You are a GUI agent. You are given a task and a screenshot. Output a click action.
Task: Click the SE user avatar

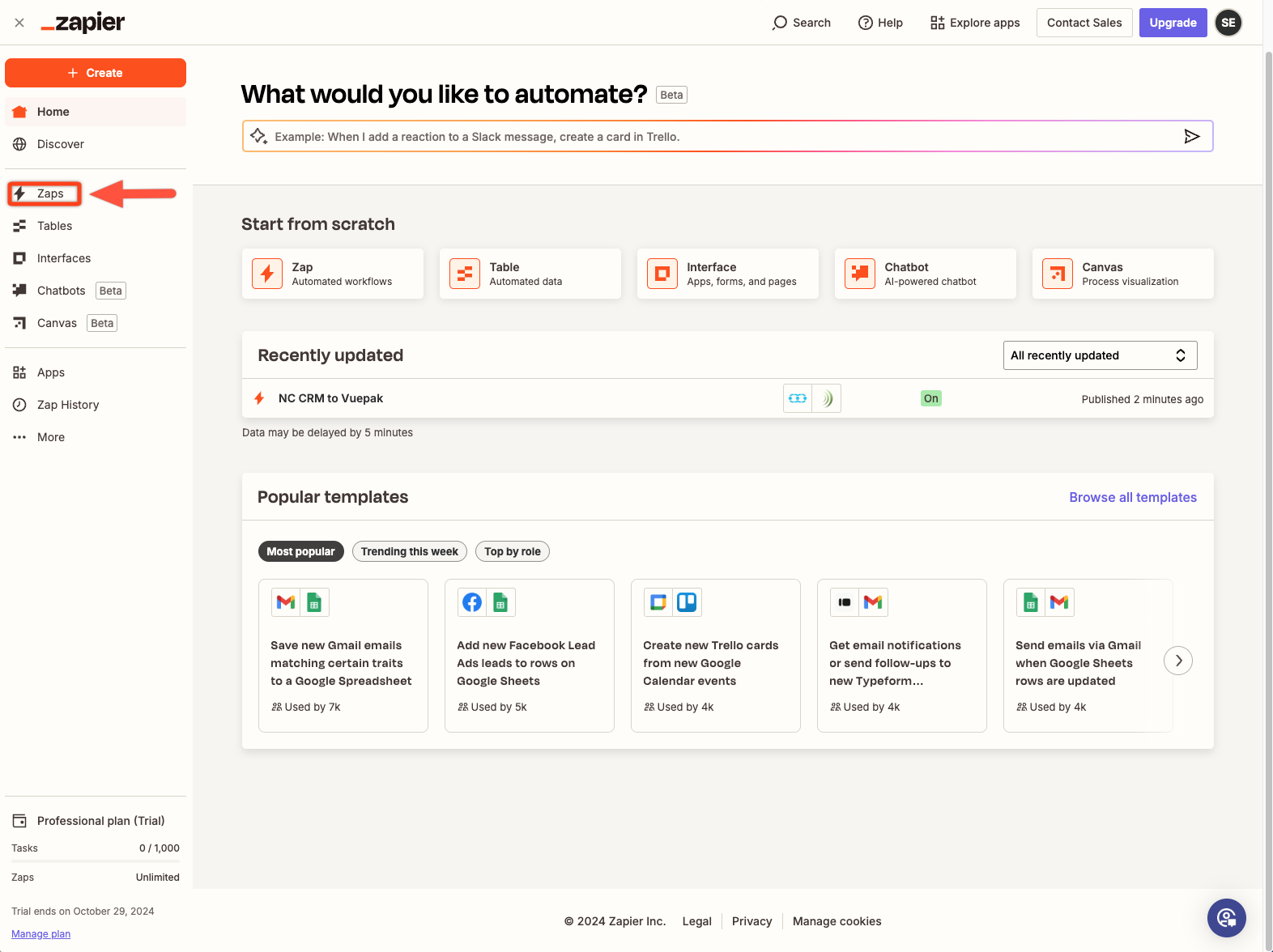point(1228,23)
